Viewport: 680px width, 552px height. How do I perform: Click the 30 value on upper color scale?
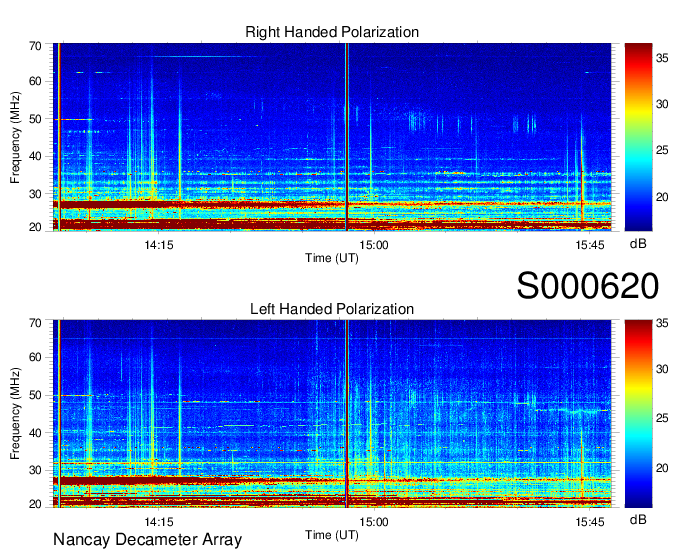662,105
